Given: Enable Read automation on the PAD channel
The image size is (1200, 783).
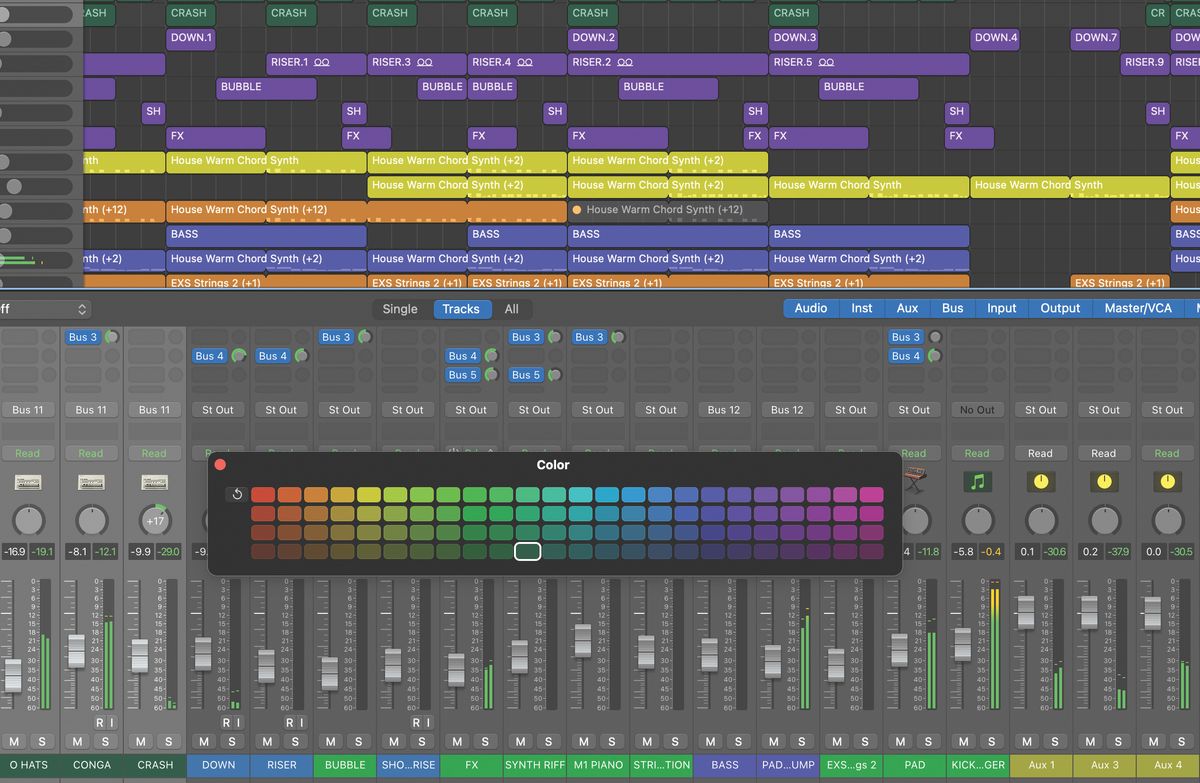Looking at the screenshot, I should pos(914,453).
